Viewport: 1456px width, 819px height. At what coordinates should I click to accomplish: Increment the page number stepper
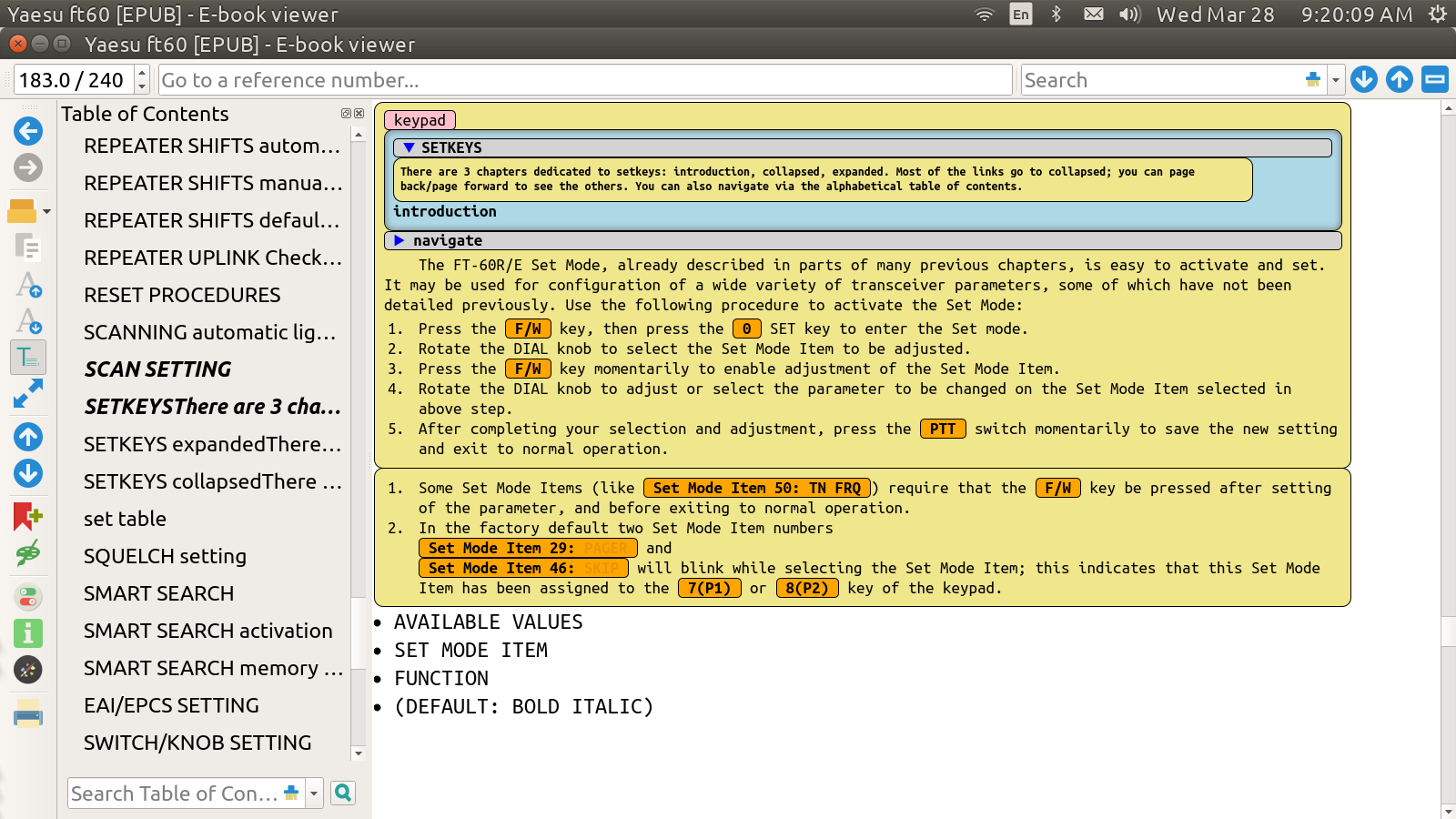coord(142,73)
